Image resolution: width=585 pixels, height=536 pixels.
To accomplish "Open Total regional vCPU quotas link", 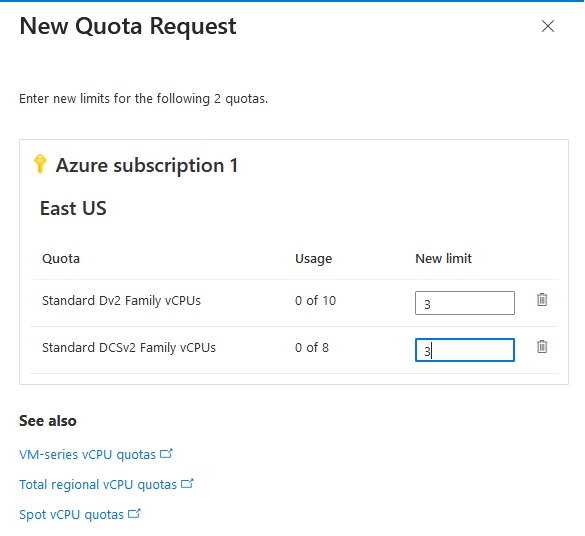I will (98, 484).
